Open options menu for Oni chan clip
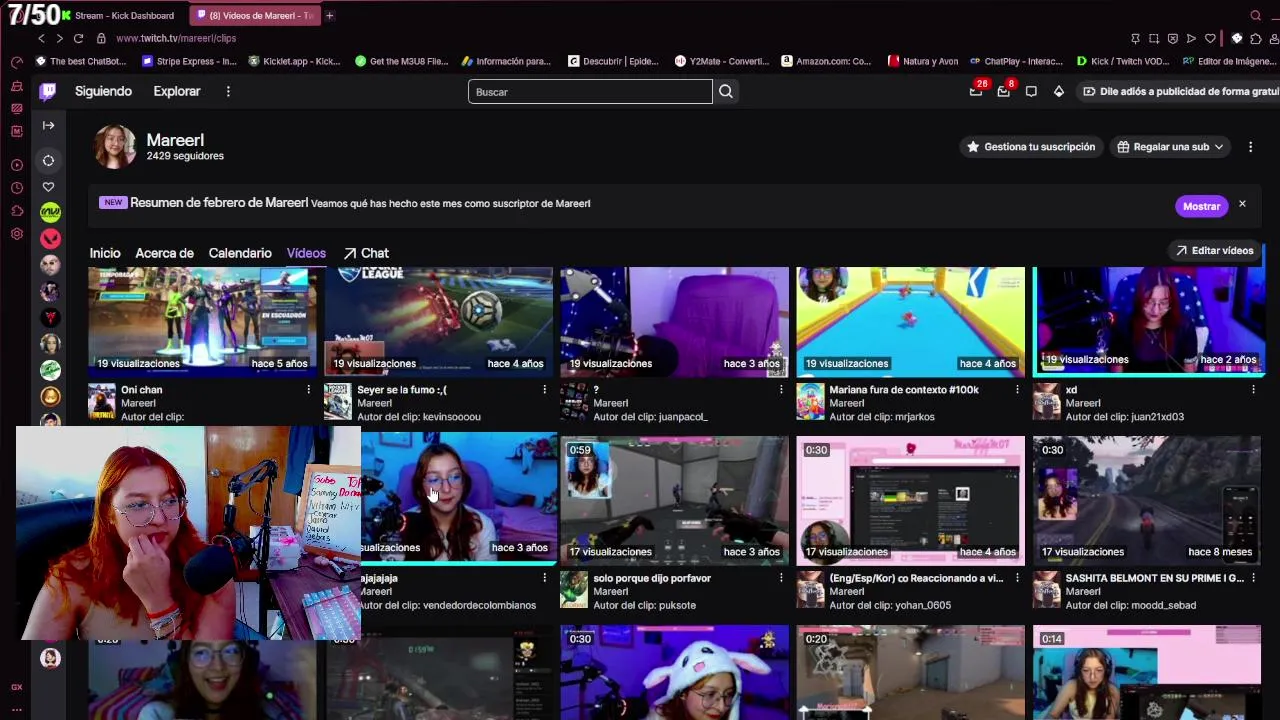1280x720 pixels. tap(308, 390)
